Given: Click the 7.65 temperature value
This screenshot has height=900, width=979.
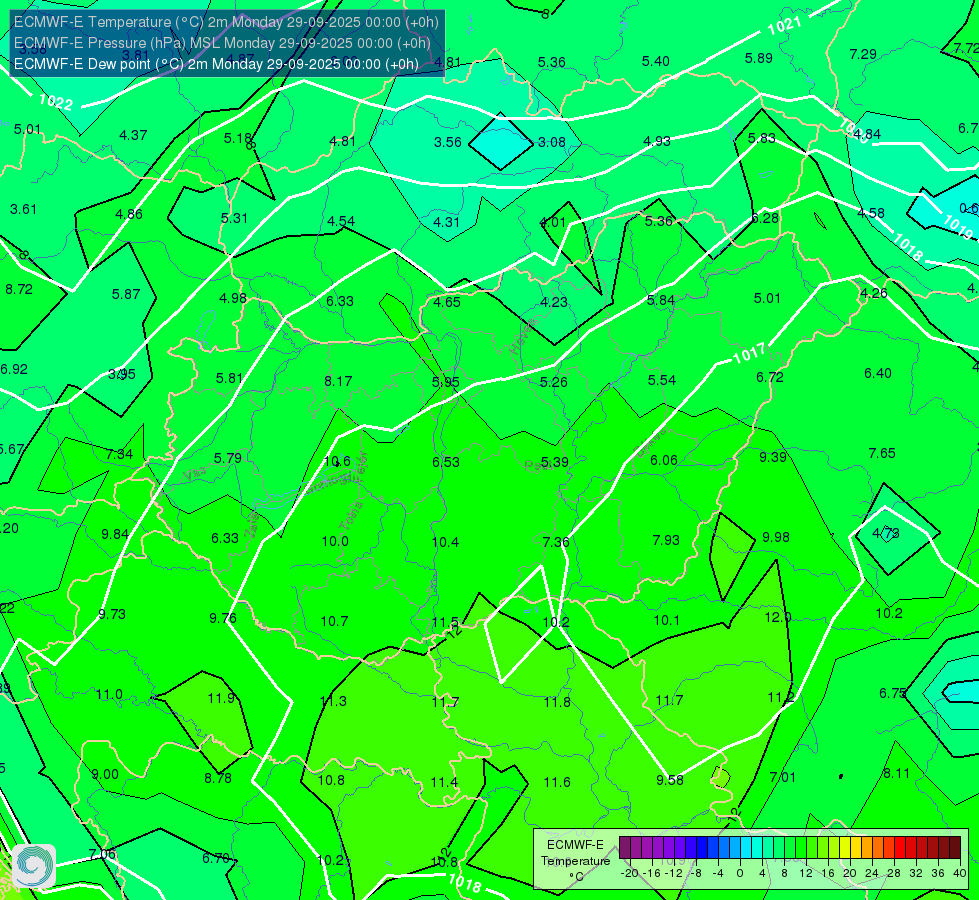Looking at the screenshot, I should click(x=882, y=453).
